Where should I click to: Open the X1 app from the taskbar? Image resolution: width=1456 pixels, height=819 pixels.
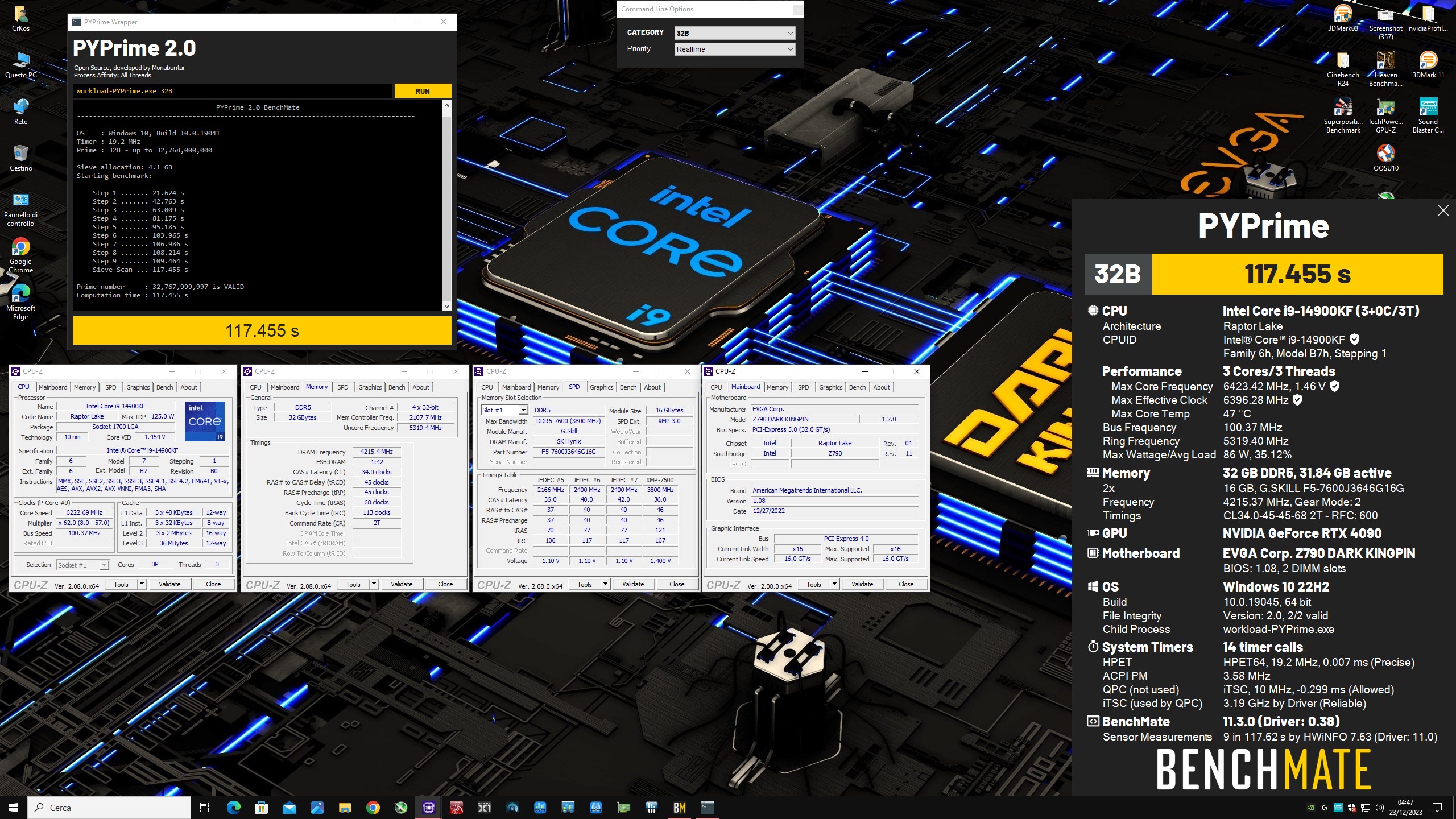(485, 808)
